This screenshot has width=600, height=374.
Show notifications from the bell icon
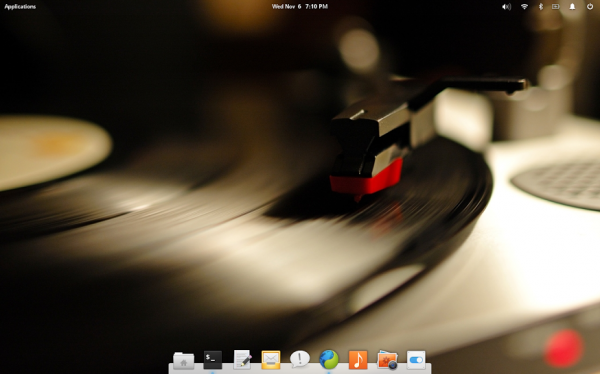coord(572,7)
